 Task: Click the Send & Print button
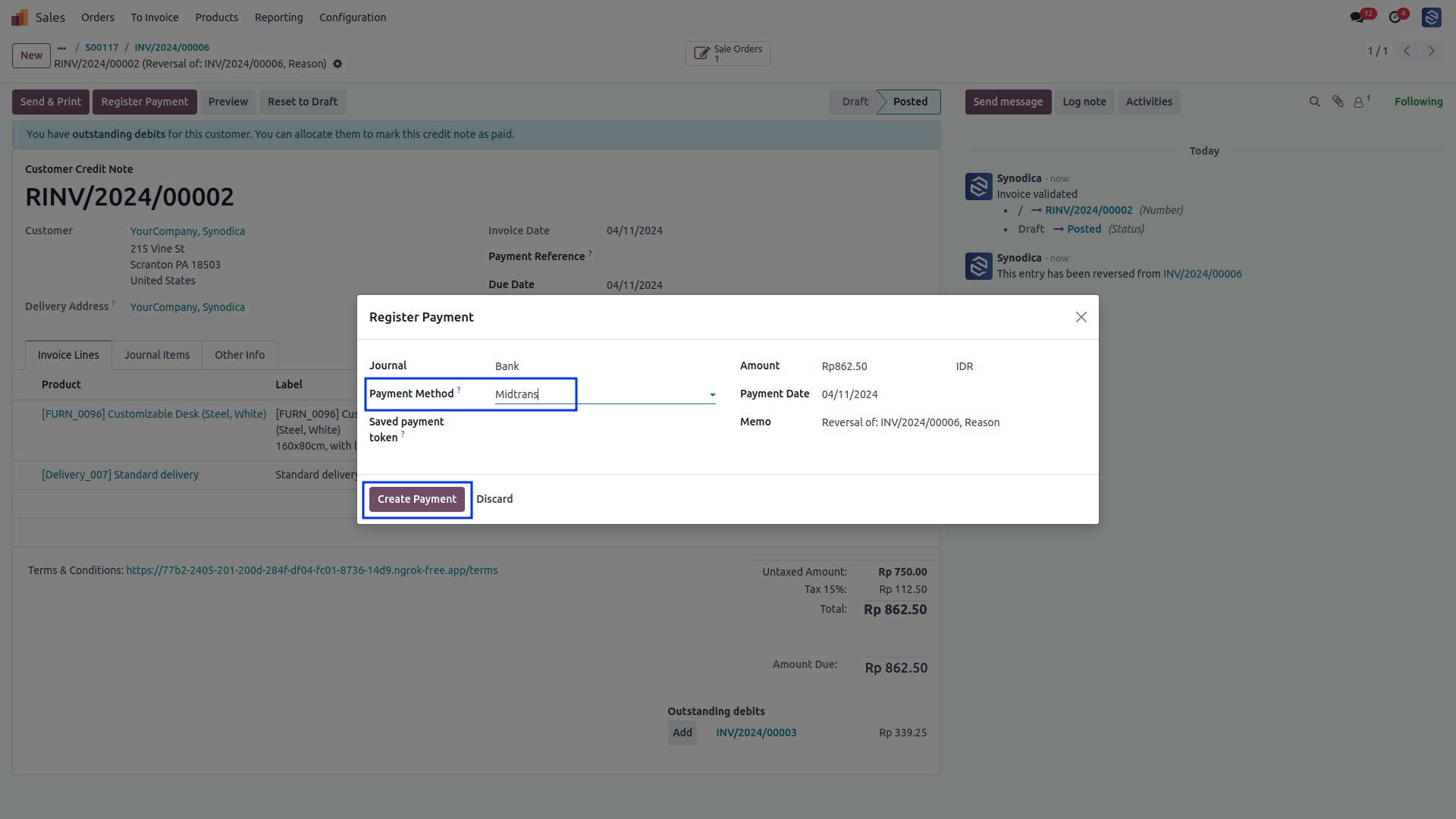tap(51, 102)
